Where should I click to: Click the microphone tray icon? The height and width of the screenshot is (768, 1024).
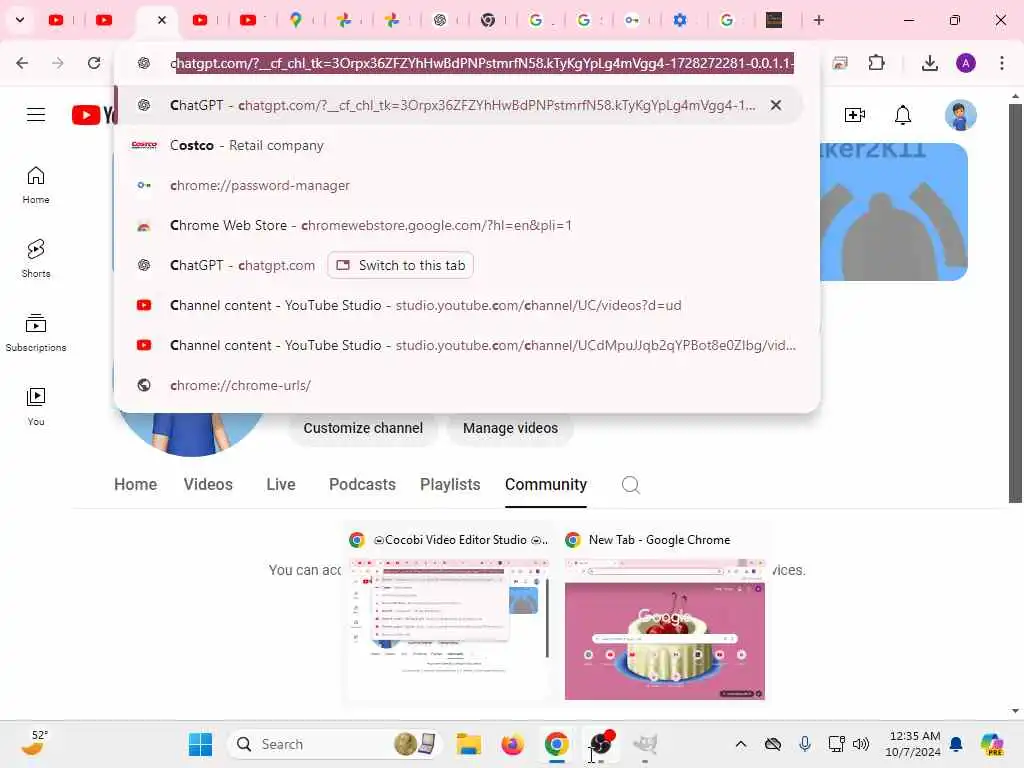click(805, 744)
